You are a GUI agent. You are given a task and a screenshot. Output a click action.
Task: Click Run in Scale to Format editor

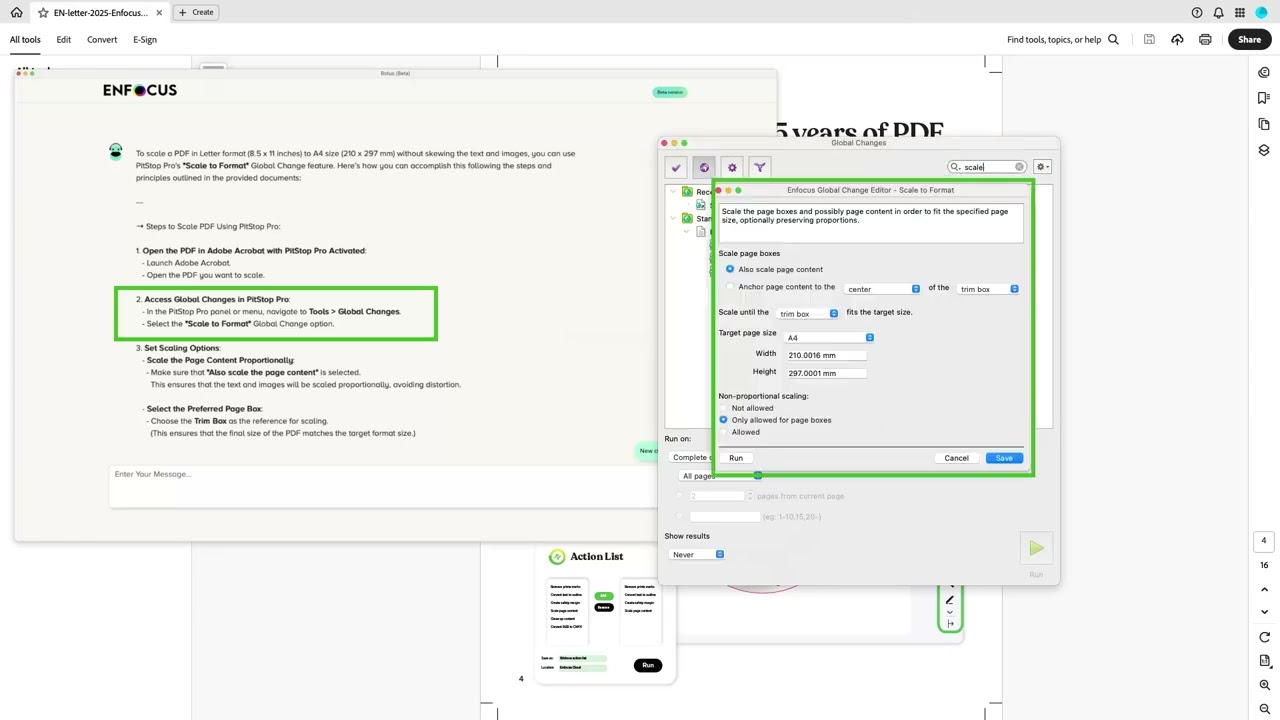point(736,458)
